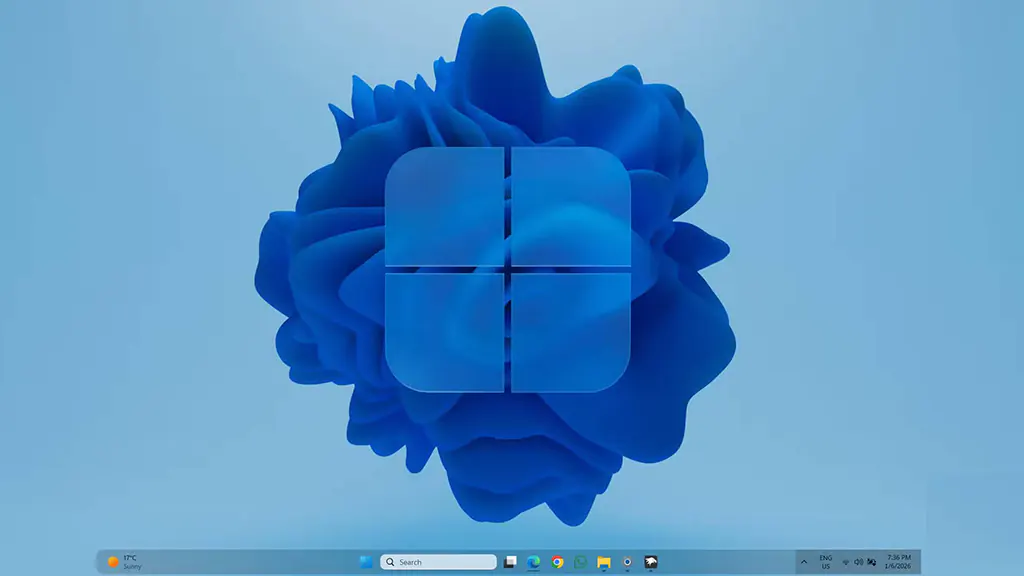Launch the round blue-dot app on taskbar

[628, 561]
